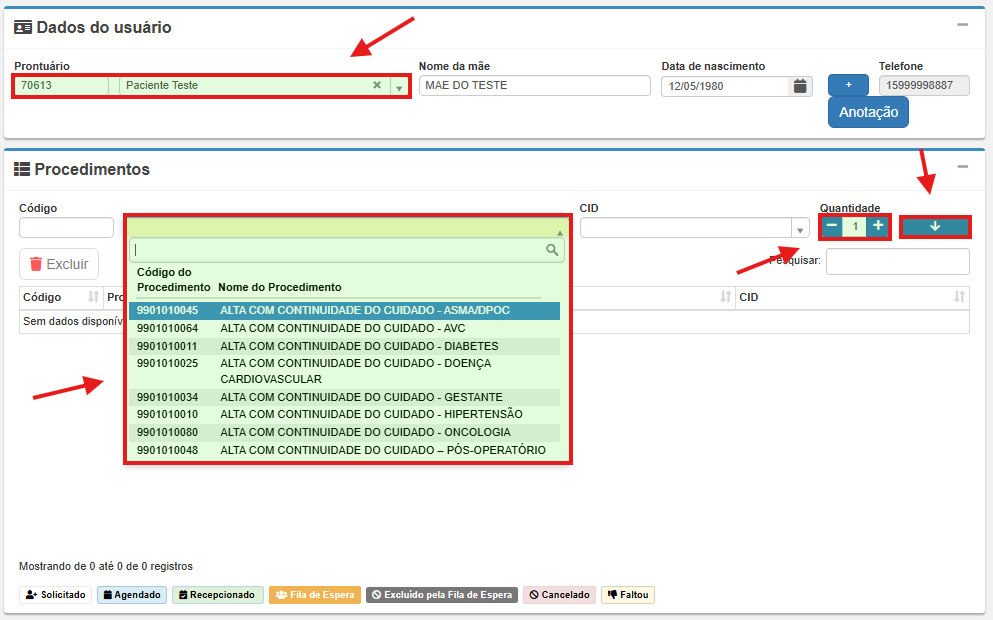Focus the Pesquisar search field

click(897, 262)
